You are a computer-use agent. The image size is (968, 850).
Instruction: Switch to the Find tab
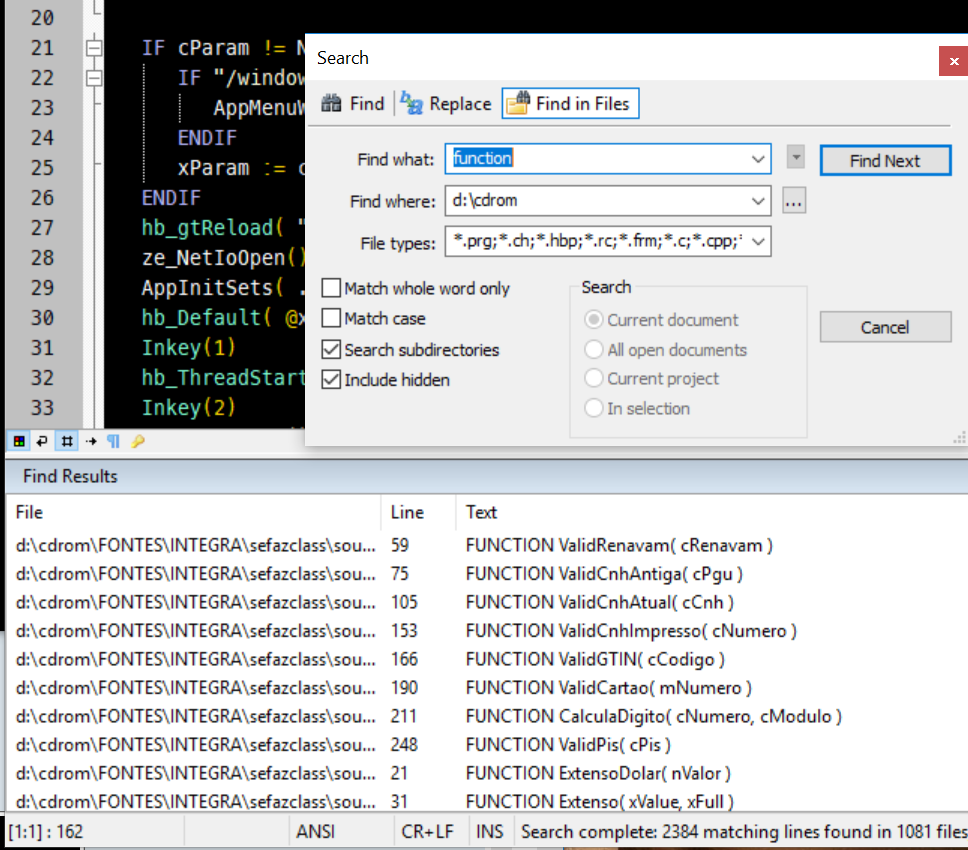(353, 104)
